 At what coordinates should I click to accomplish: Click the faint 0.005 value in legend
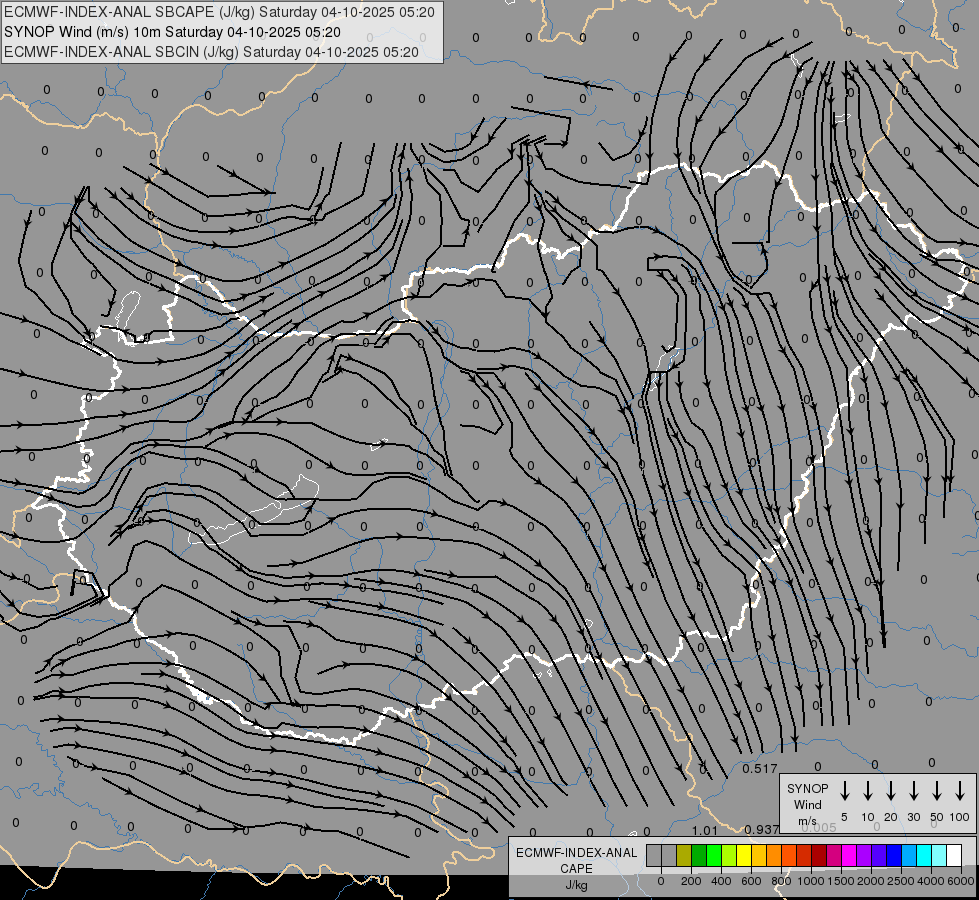click(x=819, y=827)
